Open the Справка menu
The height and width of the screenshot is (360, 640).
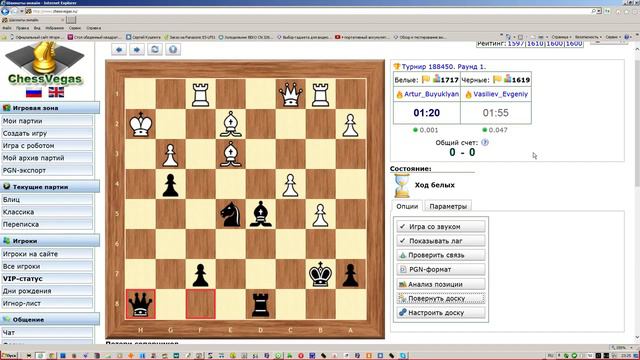[x=93, y=28]
